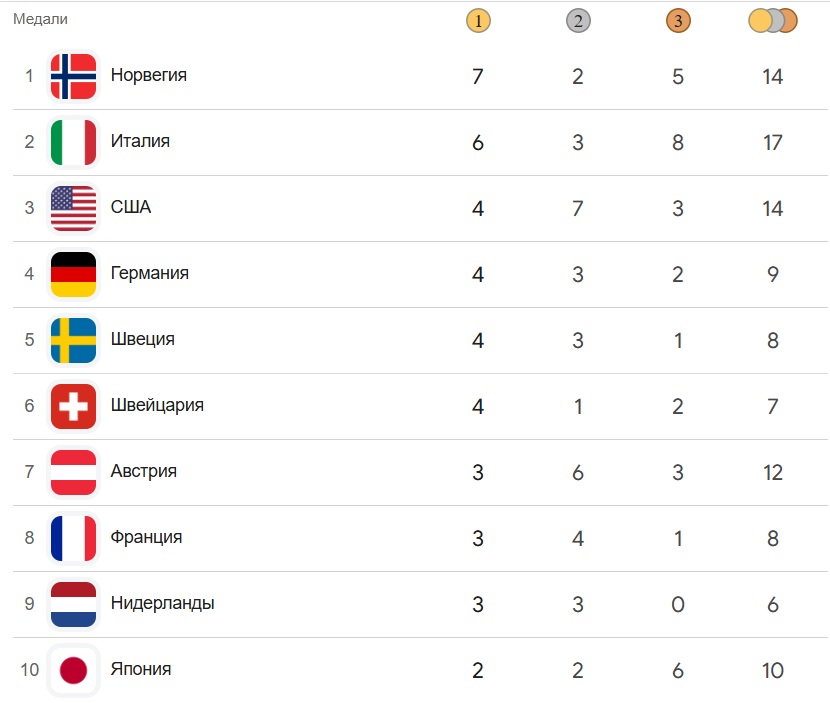Click the USA flag icon

click(73, 208)
